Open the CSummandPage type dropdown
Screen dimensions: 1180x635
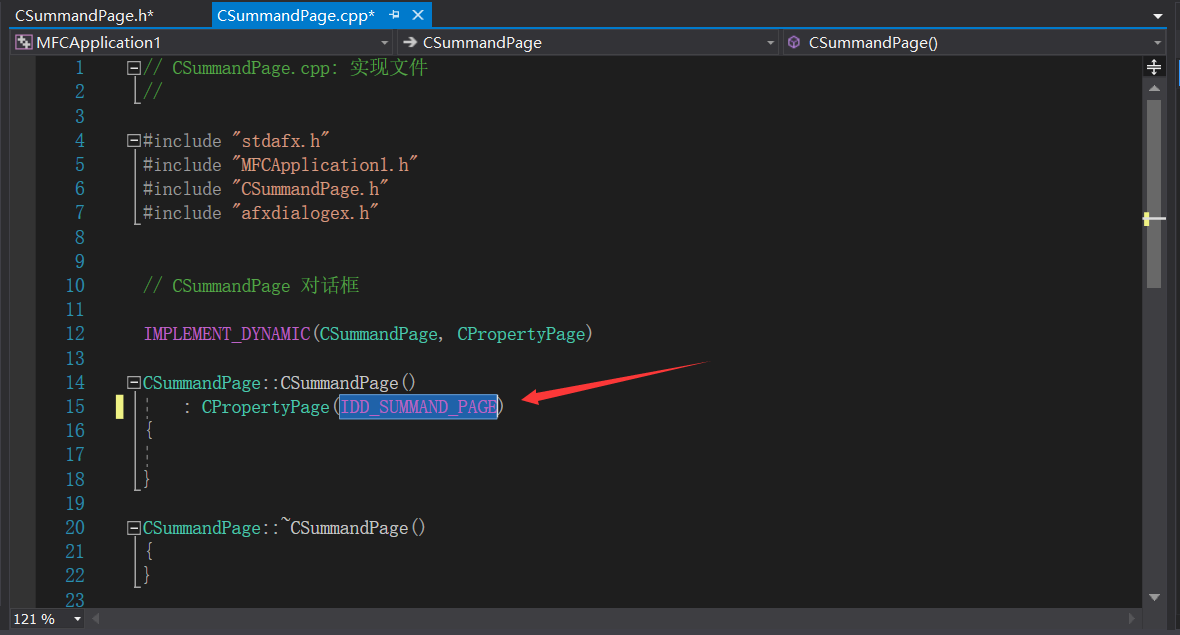point(768,42)
